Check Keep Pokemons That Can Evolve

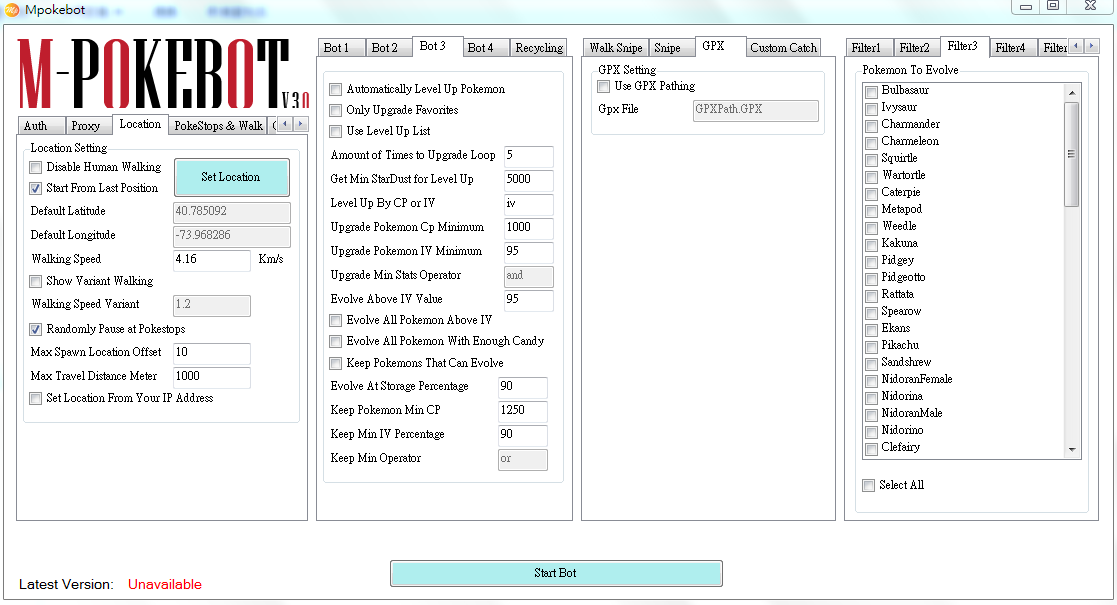[x=336, y=363]
